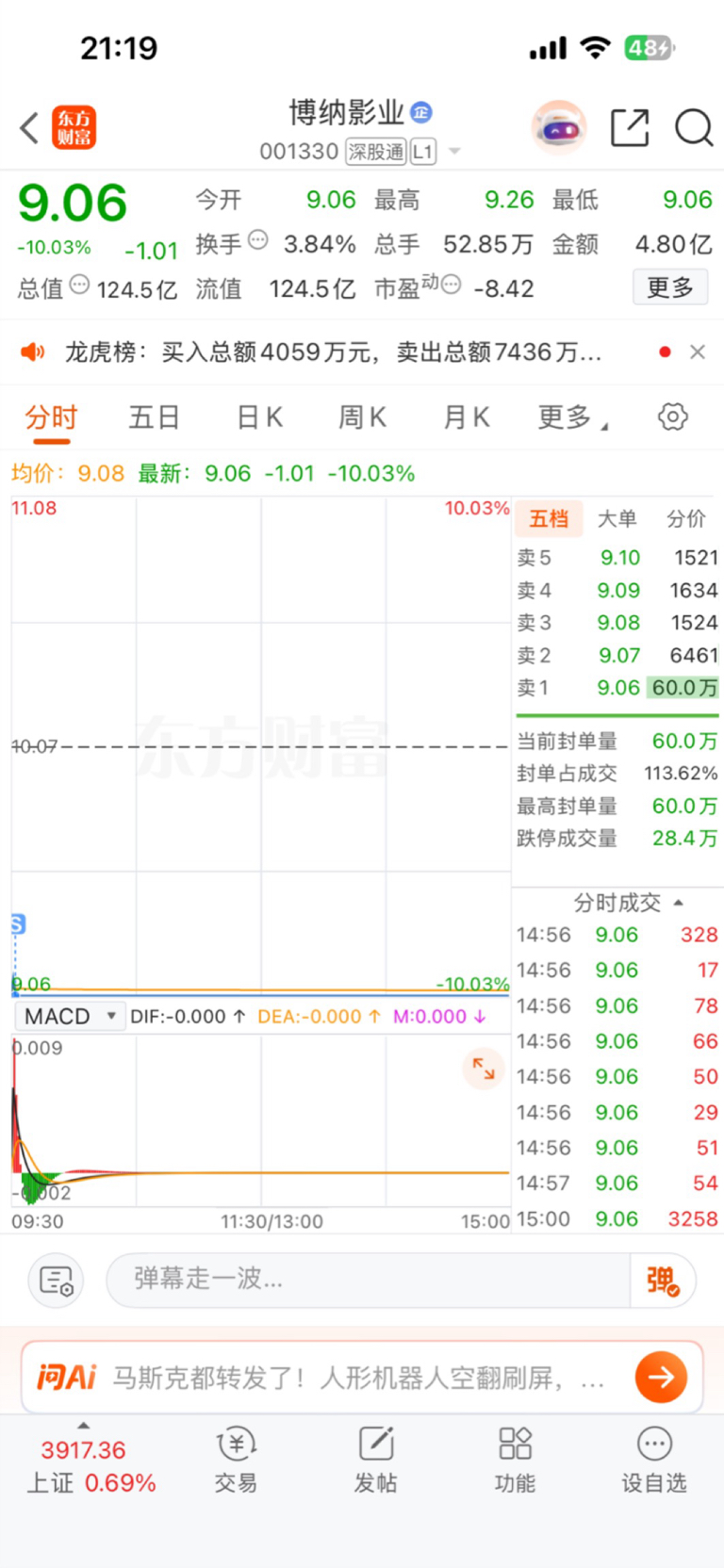Screen dimensions: 724x1568
Task: Tap the 卖5 9.10 order row
Action: 617,558
